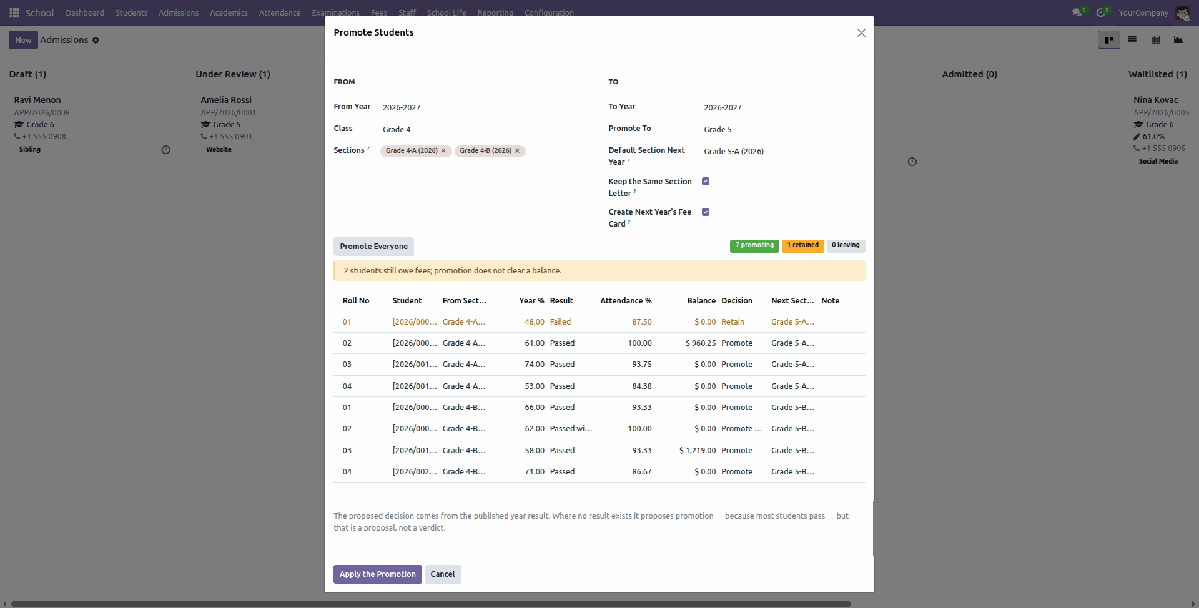1199x608 pixels.
Task: Sort table by Attendance % column header
Action: click(x=625, y=301)
